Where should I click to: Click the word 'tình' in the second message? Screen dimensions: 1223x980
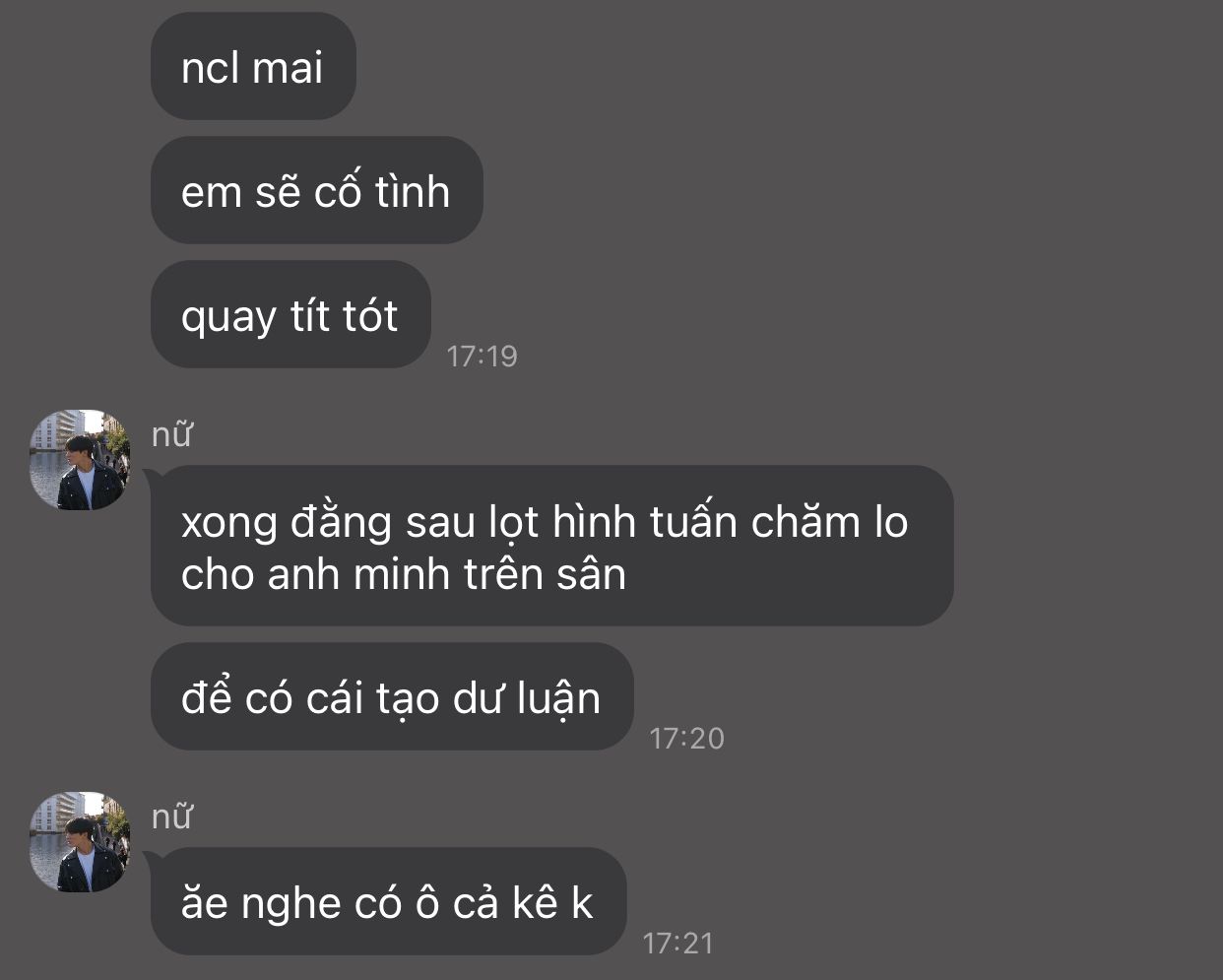click(x=412, y=191)
